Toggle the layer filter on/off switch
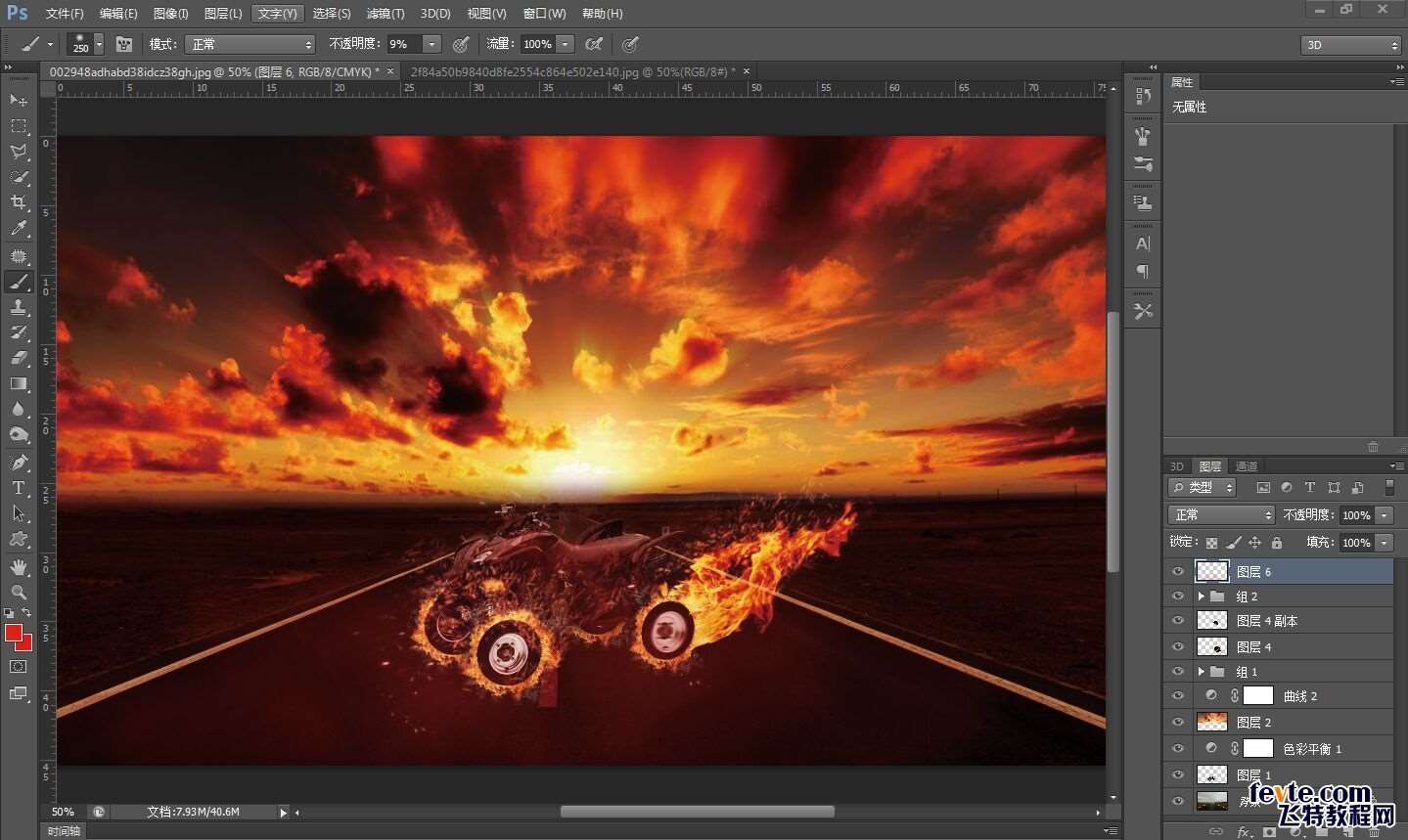Viewport: 1408px width, 840px height. 1389,487
